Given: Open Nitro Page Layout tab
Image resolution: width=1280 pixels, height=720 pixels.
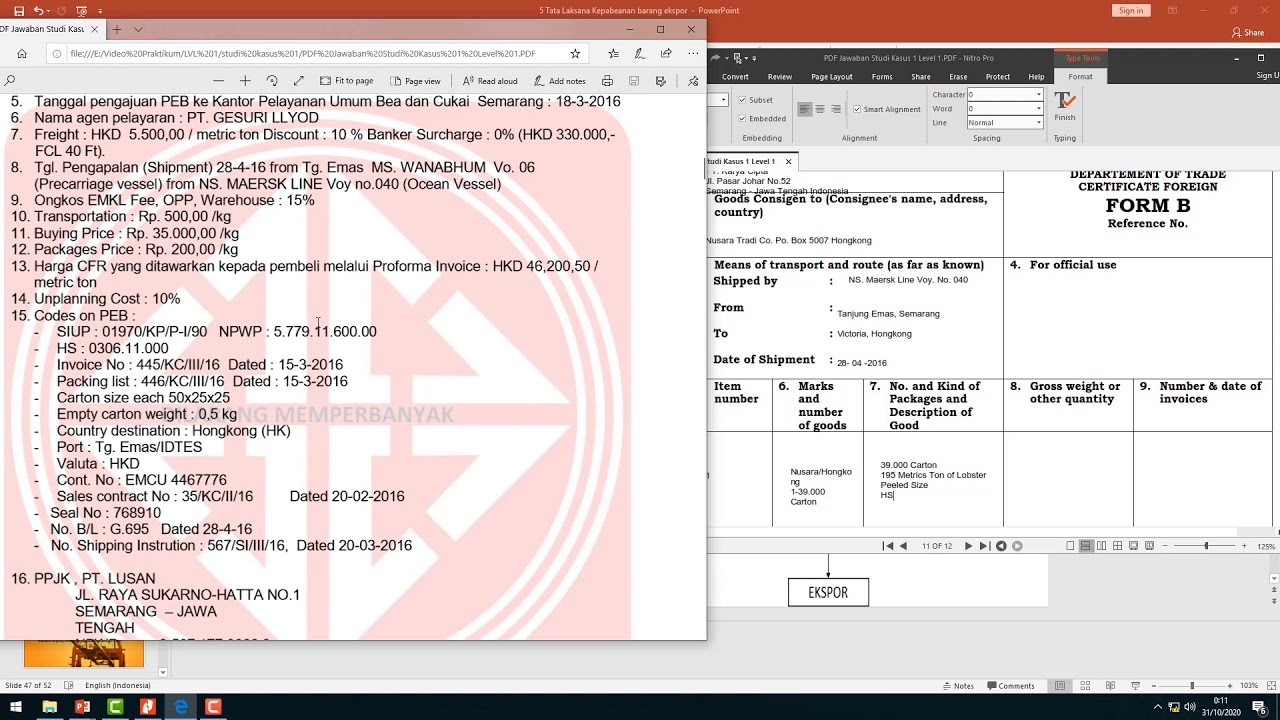Looking at the screenshot, I should 832,77.
